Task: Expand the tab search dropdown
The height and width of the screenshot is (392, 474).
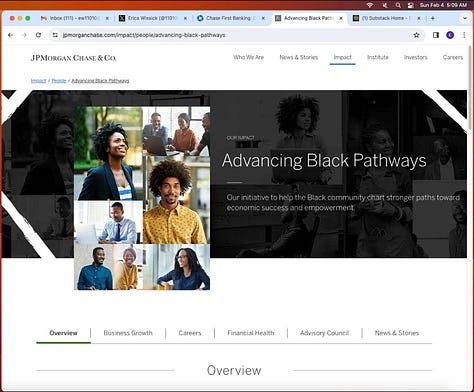Action: click(x=465, y=18)
